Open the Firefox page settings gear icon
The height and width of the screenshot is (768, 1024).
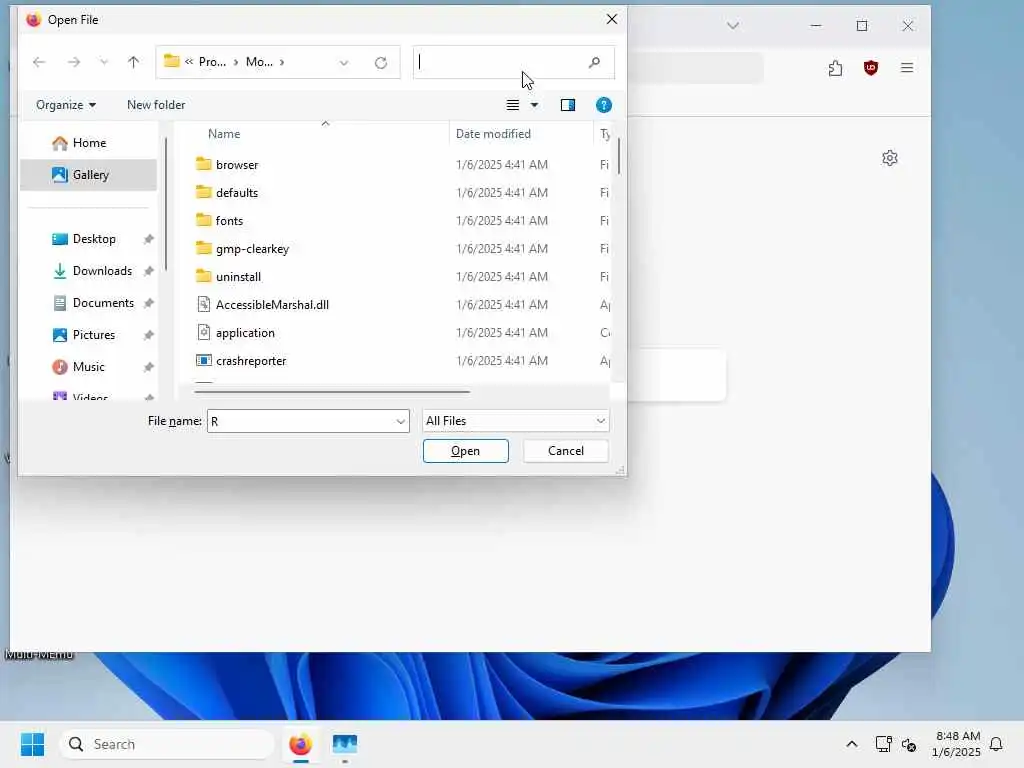coord(889,158)
